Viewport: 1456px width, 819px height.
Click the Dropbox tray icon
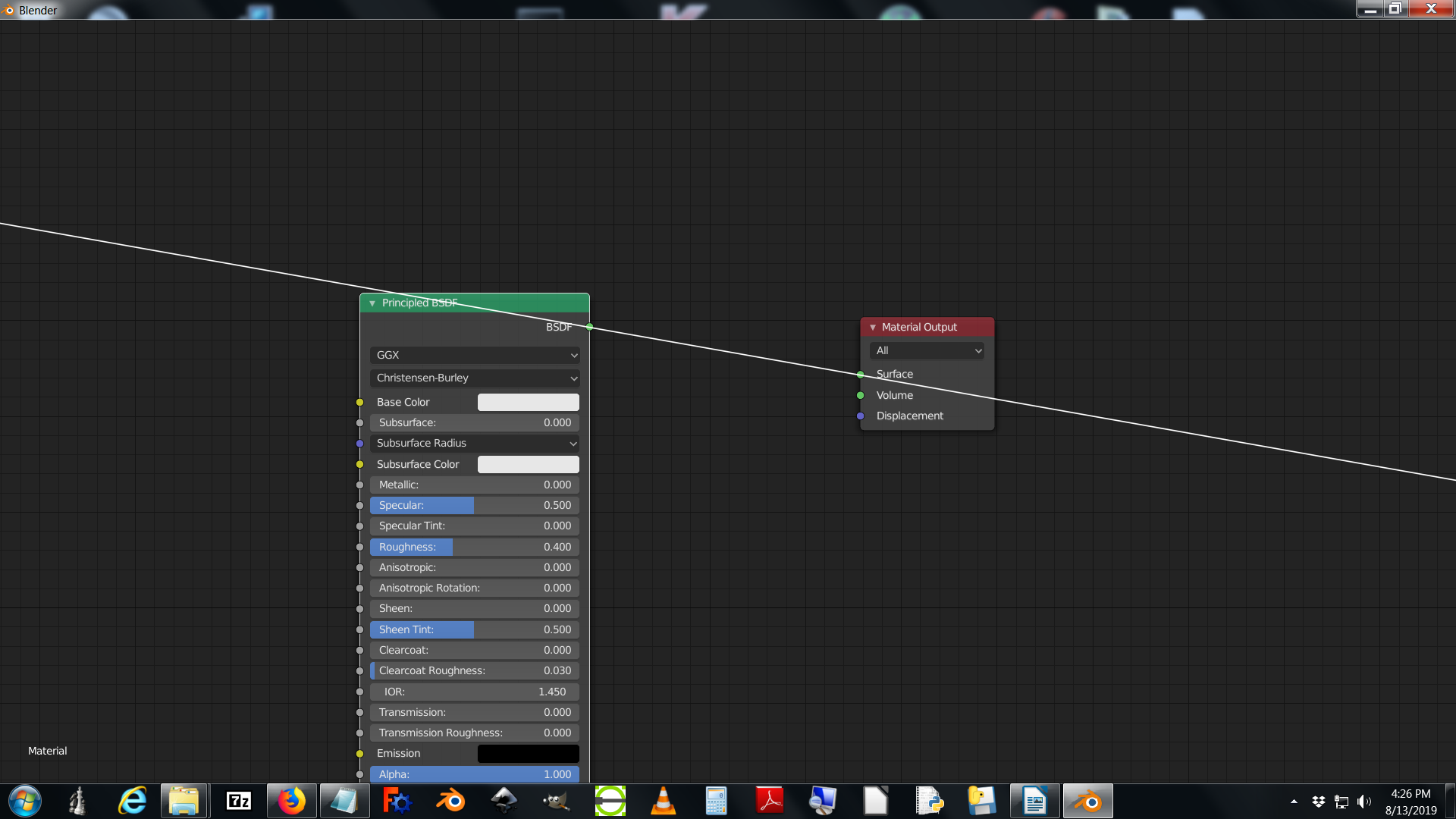1319,802
